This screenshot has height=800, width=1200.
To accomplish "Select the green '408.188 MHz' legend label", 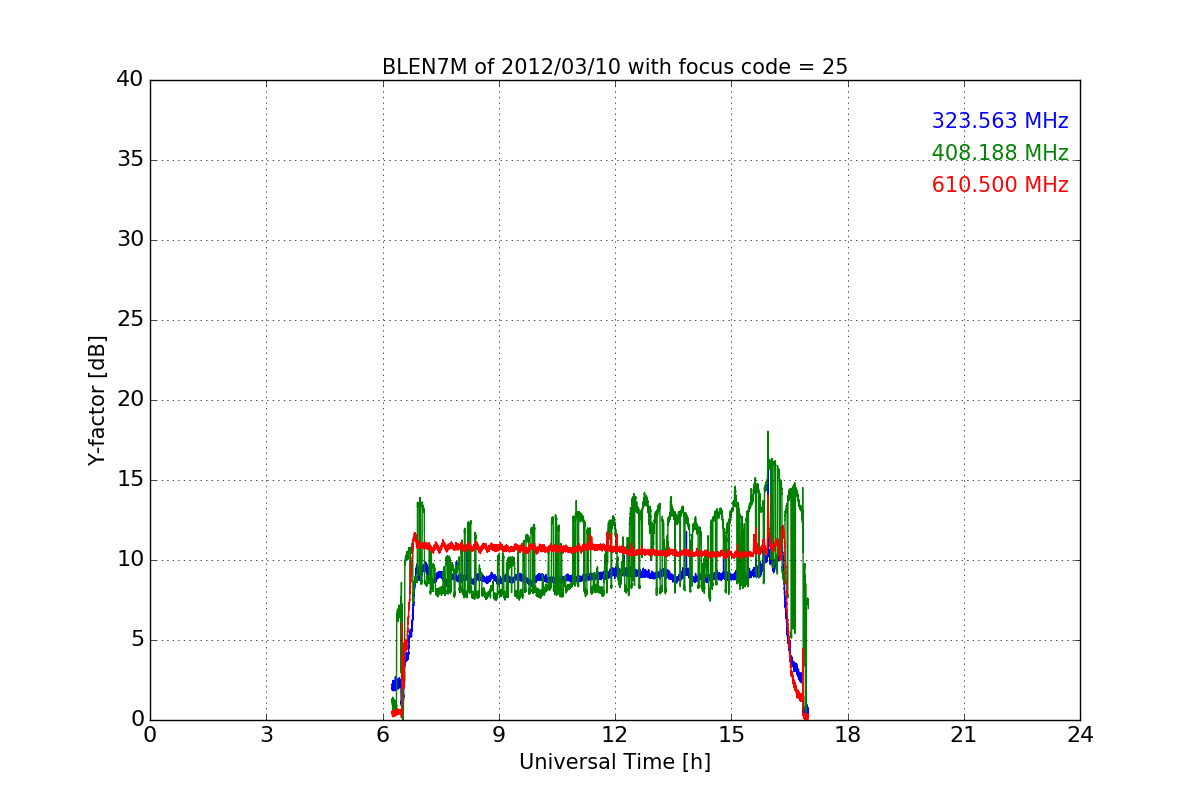I will pyautogui.click(x=1000, y=153).
